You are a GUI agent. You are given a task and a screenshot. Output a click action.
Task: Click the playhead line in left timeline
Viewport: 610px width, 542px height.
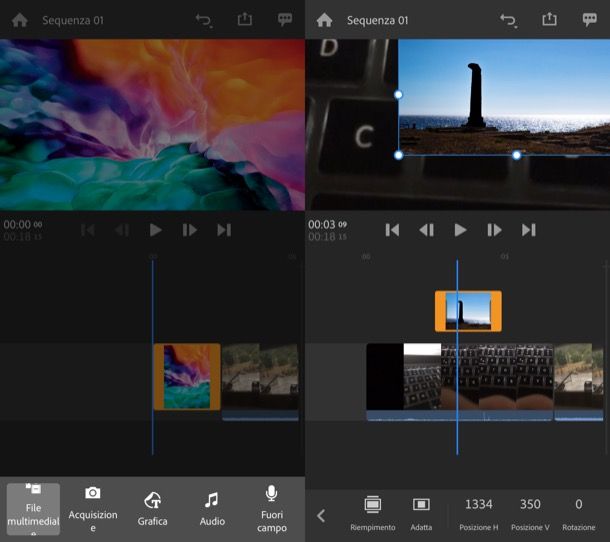[152, 357]
